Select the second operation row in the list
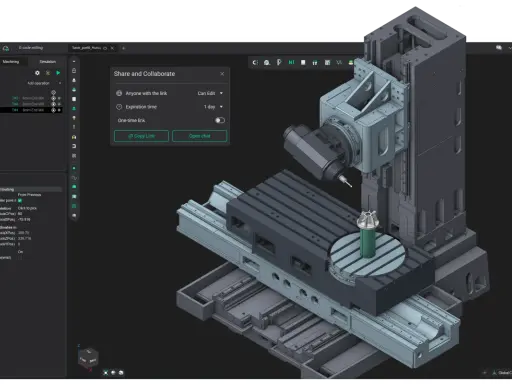 coord(31,104)
